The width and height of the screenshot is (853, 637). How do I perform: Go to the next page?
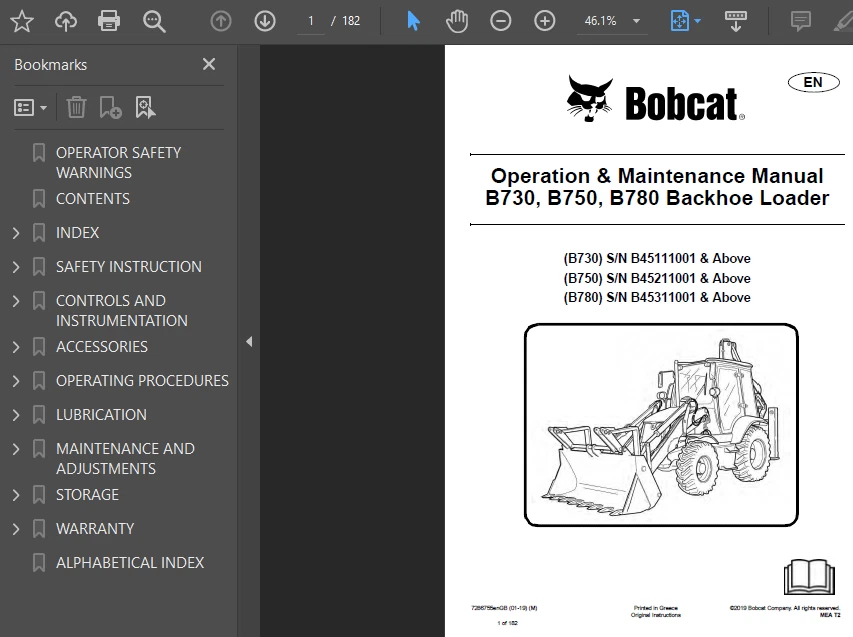(264, 20)
